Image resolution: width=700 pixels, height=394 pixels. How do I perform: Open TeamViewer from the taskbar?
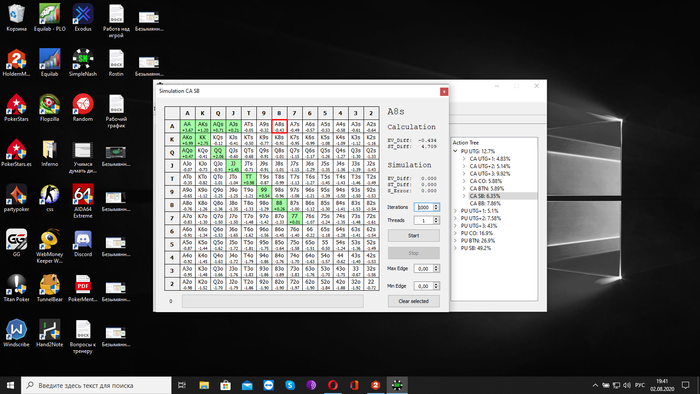pyautogui.click(x=268, y=385)
